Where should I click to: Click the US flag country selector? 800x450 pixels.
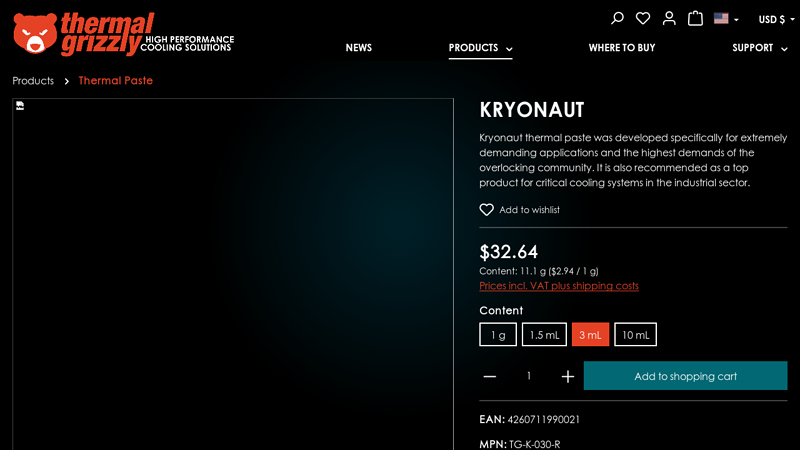(726, 19)
